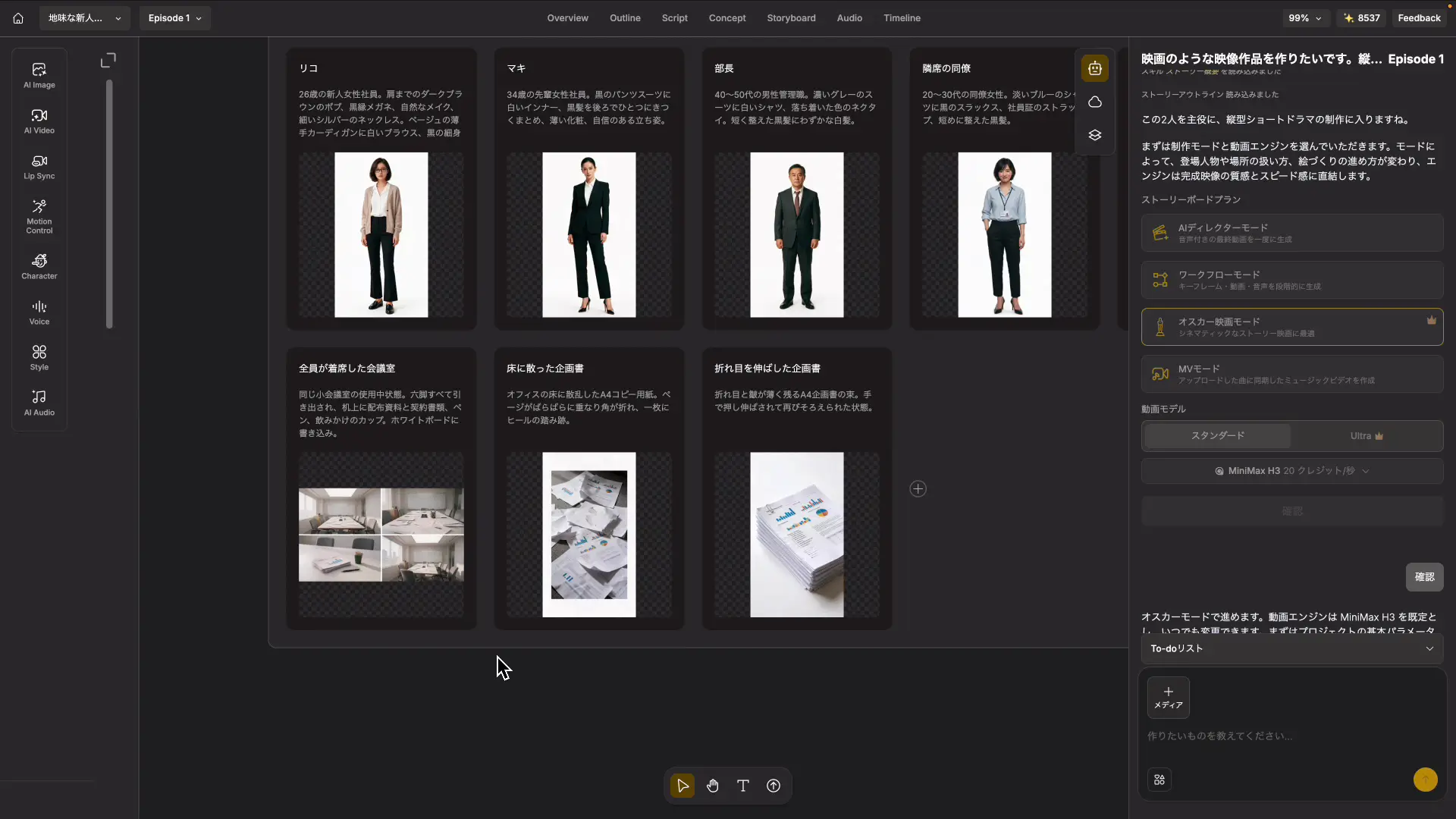Image resolution: width=1456 pixels, height=819 pixels.
Task: Select AIディレクターモード storyboard plan
Action: tap(1292, 233)
